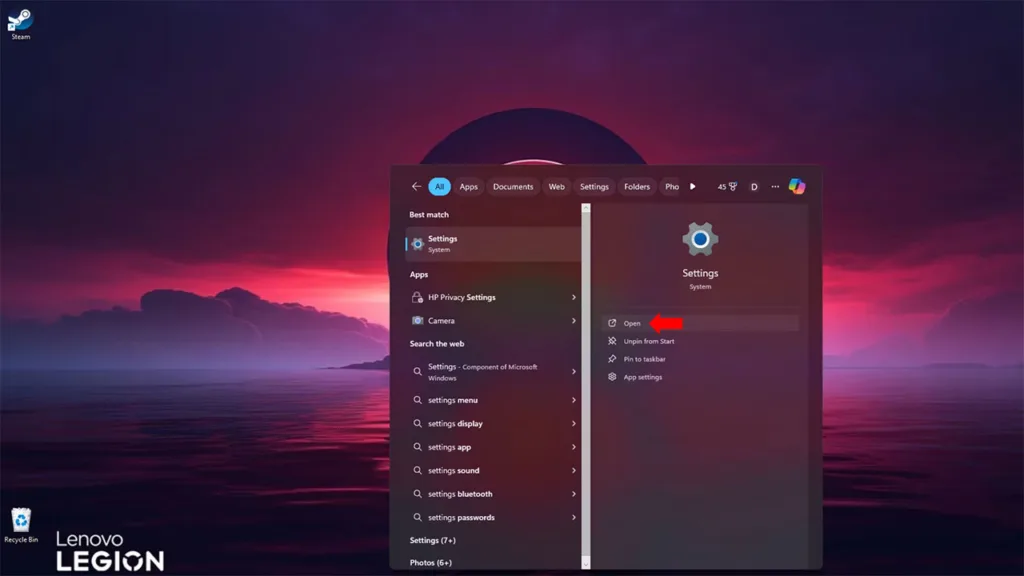Screen dimensions: 1024x576
Task: Switch to the Apps filter tab
Action: click(x=468, y=187)
